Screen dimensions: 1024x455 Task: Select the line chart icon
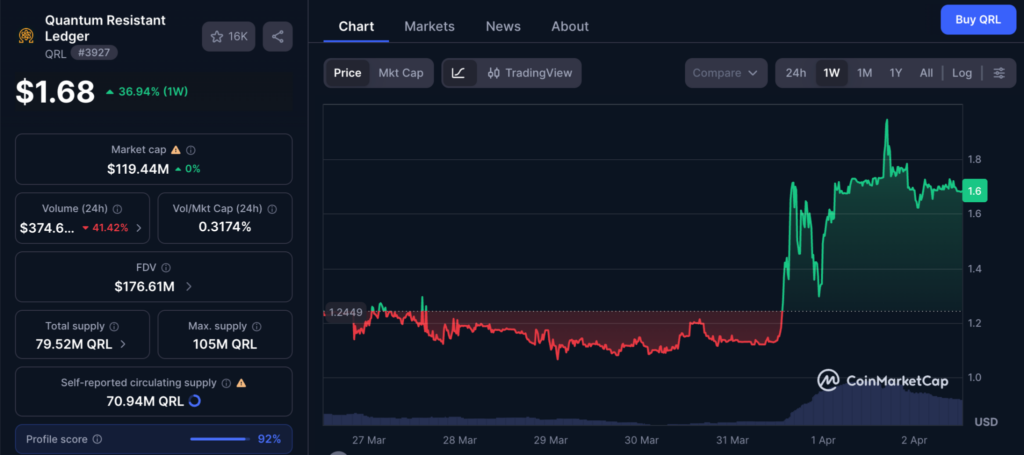(x=459, y=73)
